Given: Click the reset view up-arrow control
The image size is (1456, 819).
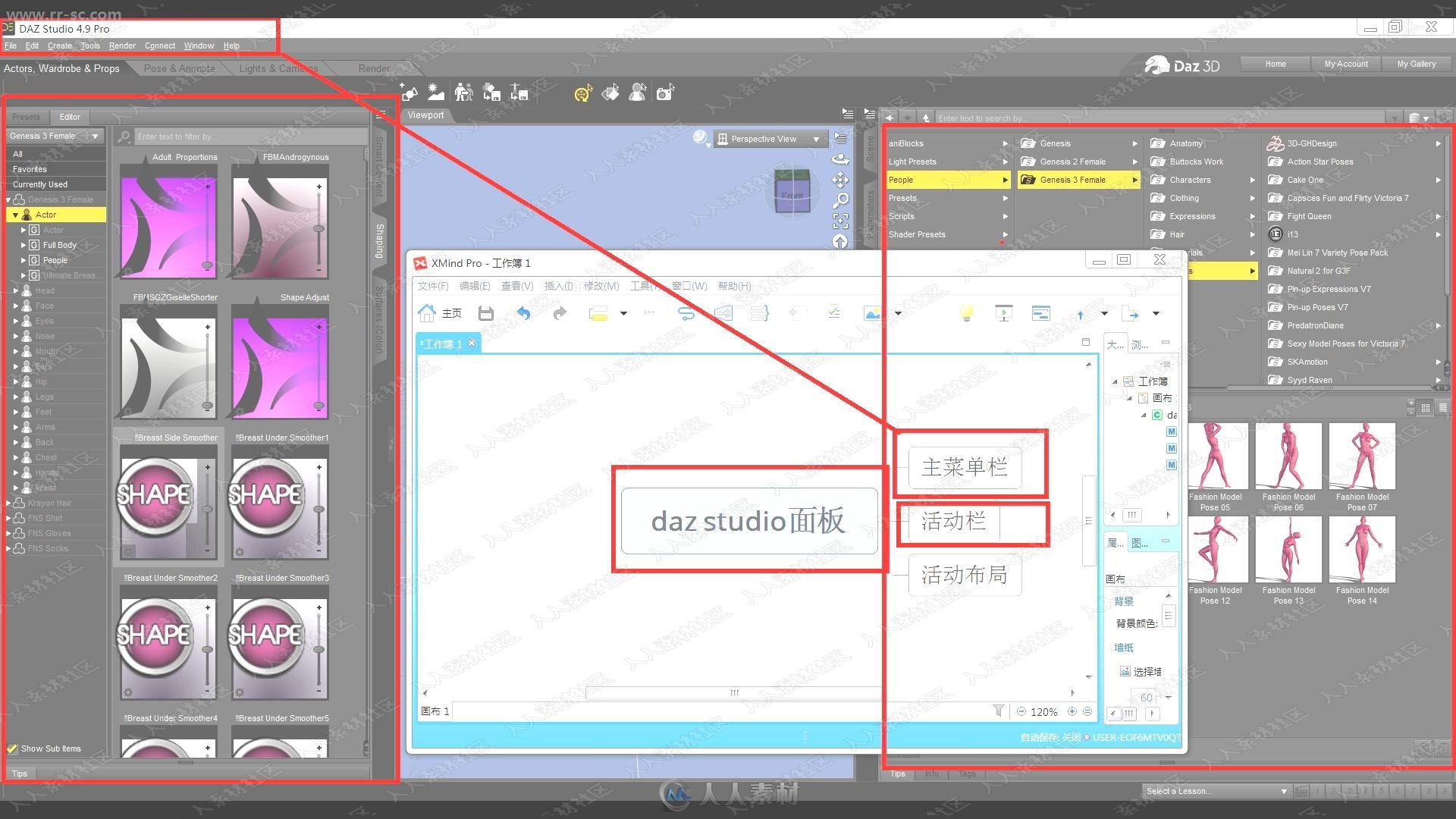Looking at the screenshot, I should click(840, 241).
